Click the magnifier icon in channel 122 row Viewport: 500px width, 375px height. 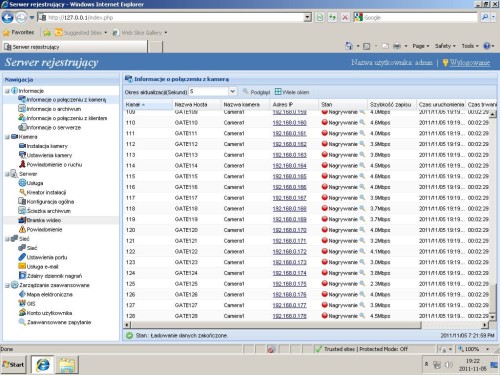(362, 251)
